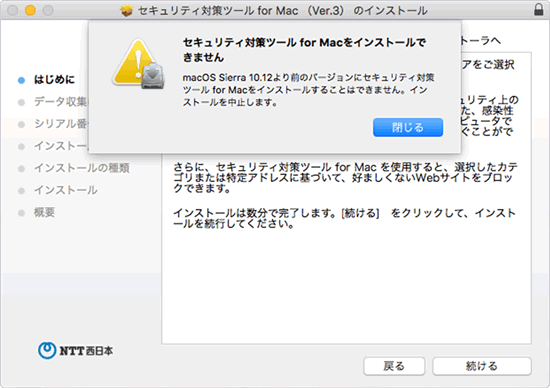Image resolution: width=550 pixels, height=388 pixels.
Task: Select the はじめに step in sidebar
Action: [54, 80]
